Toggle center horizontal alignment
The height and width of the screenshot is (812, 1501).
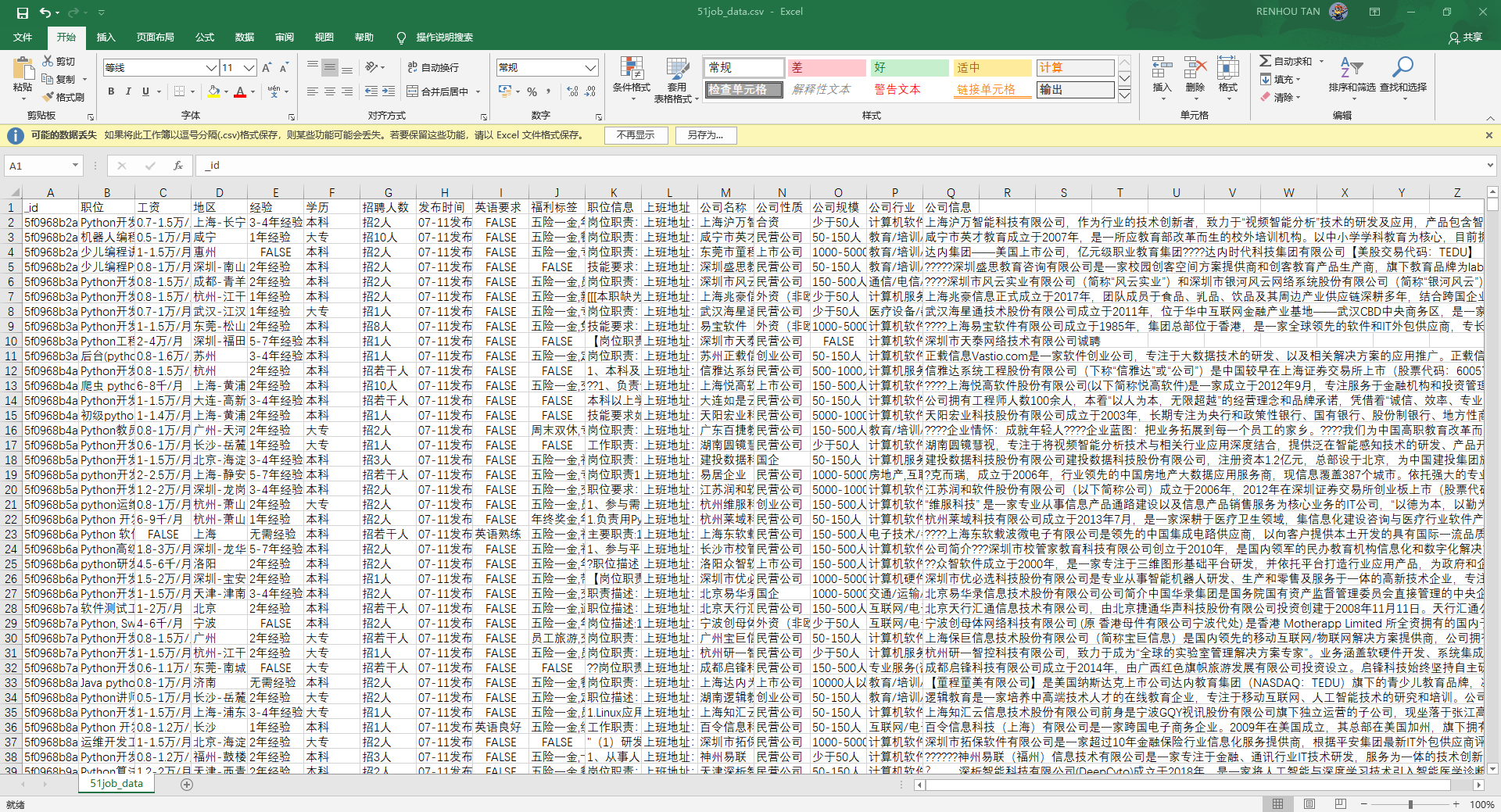click(330, 91)
